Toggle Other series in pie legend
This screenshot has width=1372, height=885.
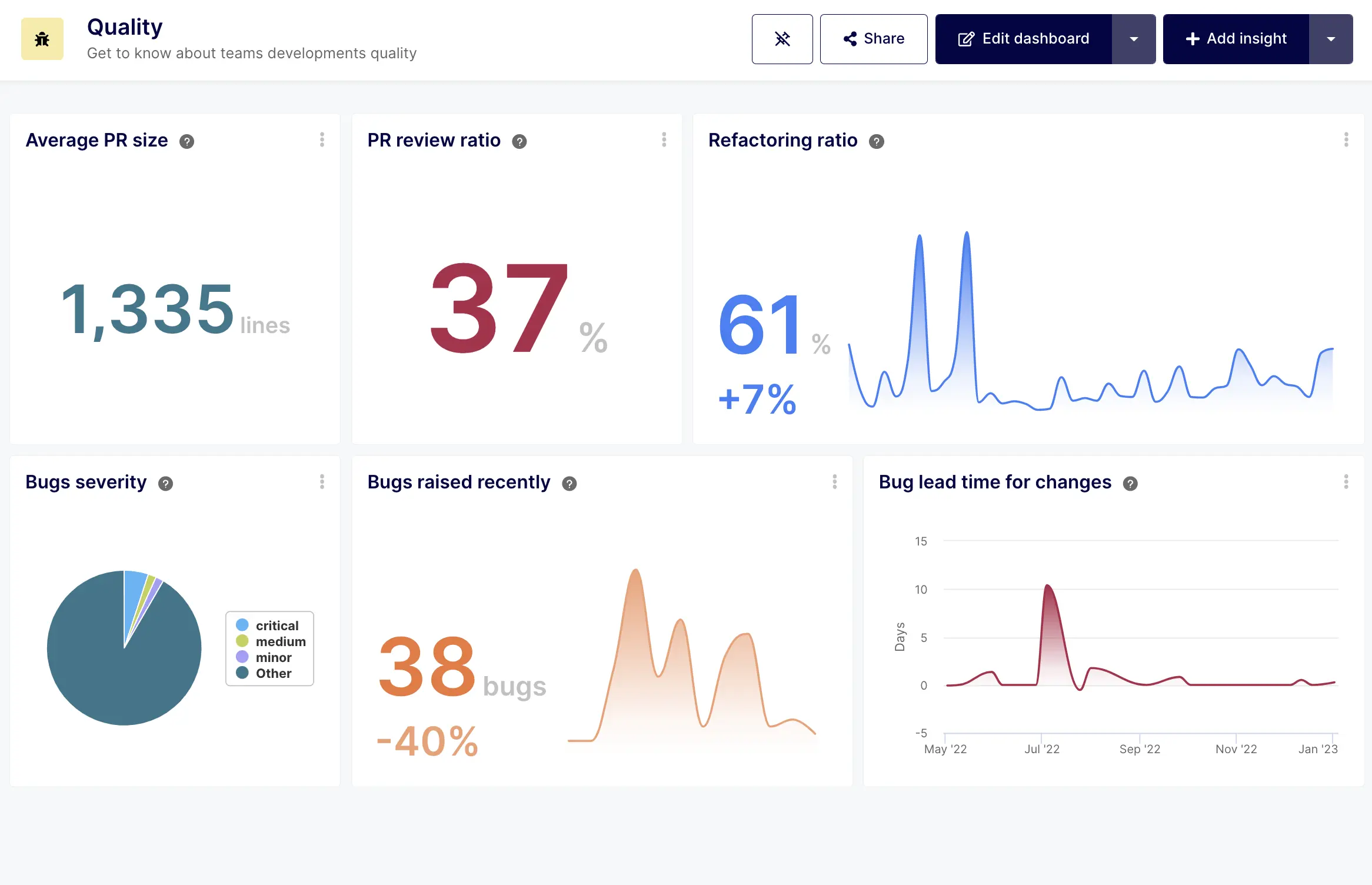tap(273, 673)
